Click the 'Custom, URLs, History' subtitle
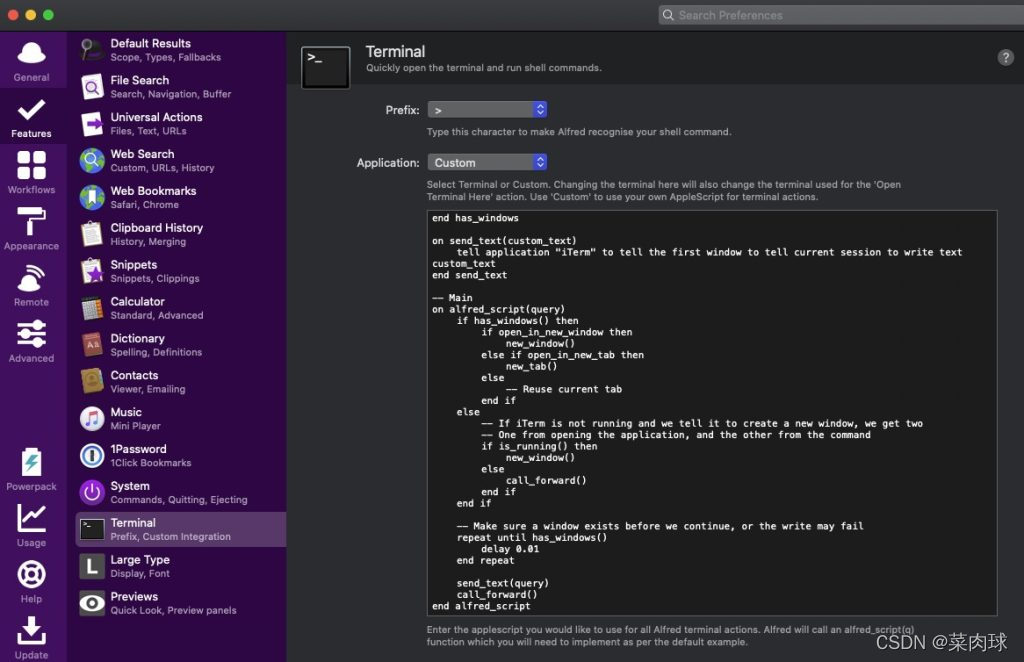Screen dimensions: 1024x662 [162, 168]
